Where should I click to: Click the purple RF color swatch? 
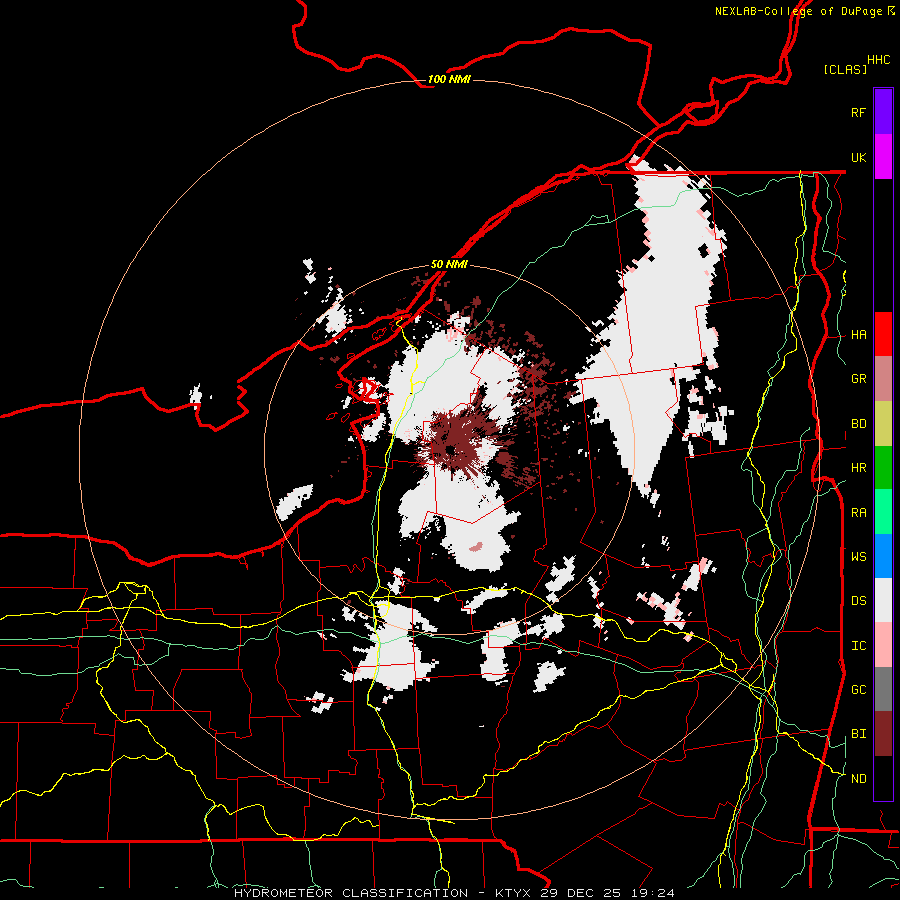click(x=883, y=112)
